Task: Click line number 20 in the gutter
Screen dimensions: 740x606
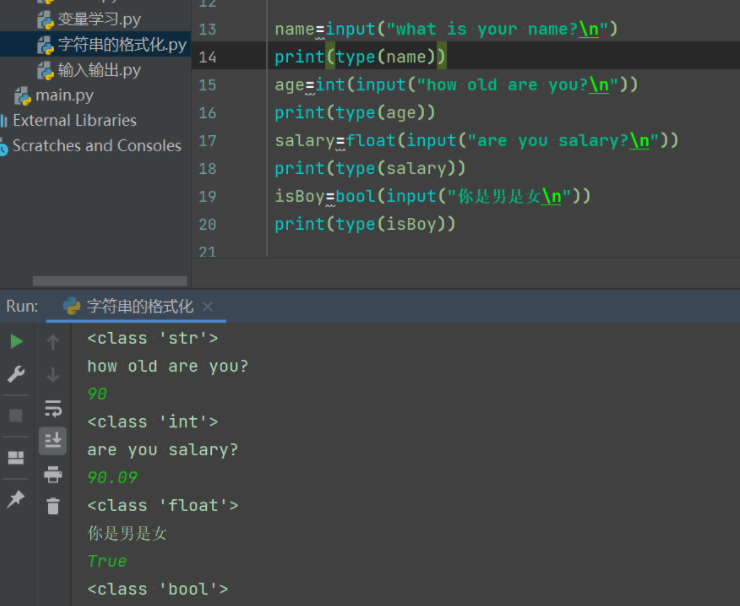Action: click(208, 225)
